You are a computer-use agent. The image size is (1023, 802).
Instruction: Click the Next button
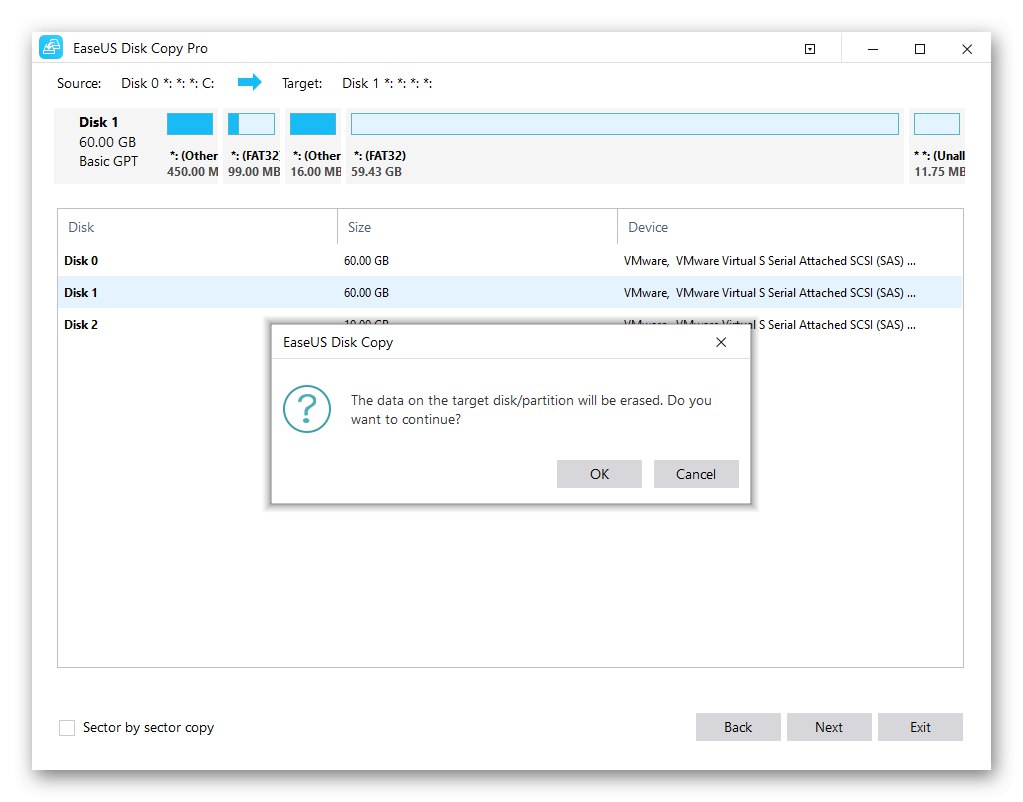829,727
